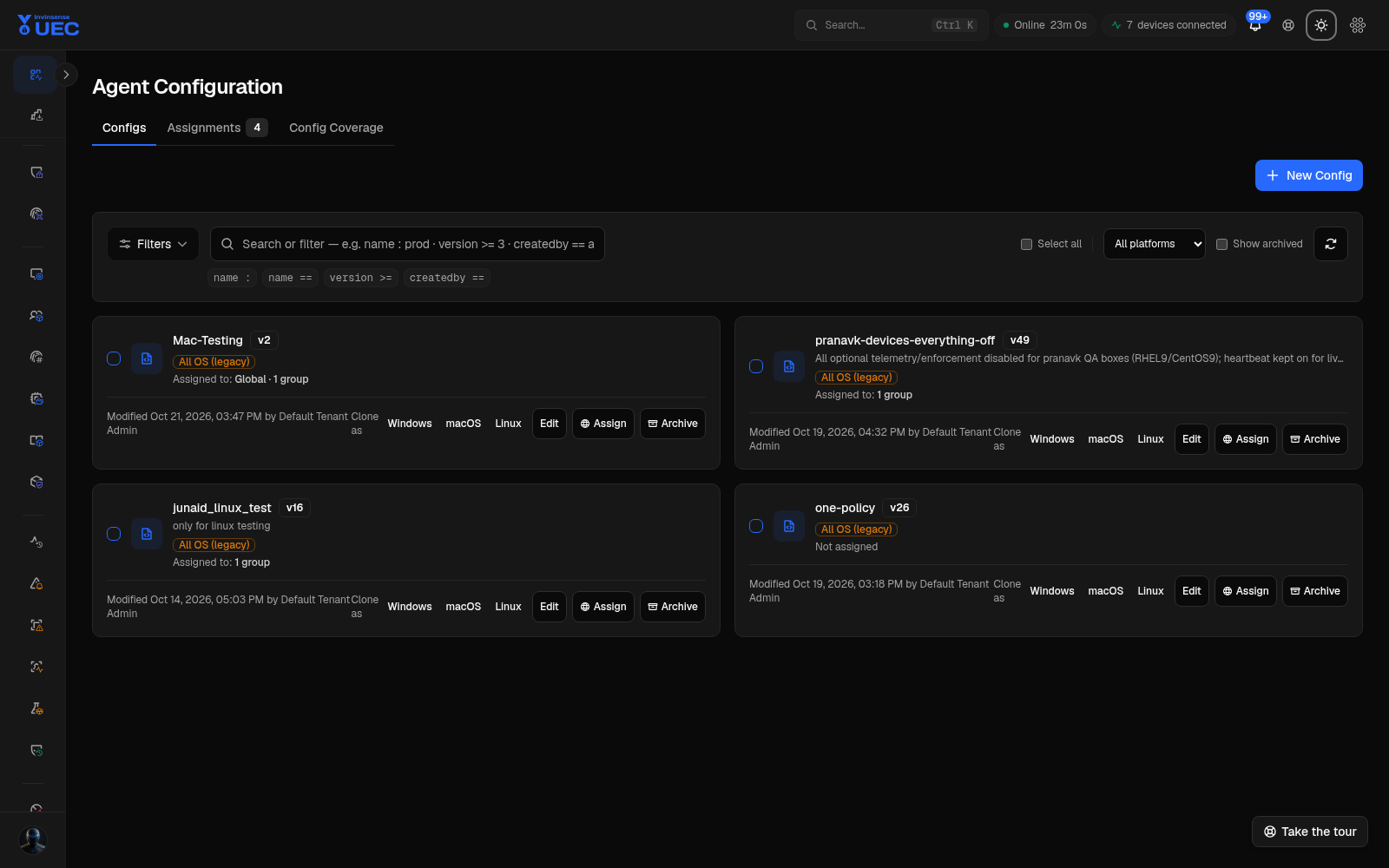Clone as Windows for pranavk-devices-everything-off
Viewport: 1389px width, 868px height.
pos(1052,439)
